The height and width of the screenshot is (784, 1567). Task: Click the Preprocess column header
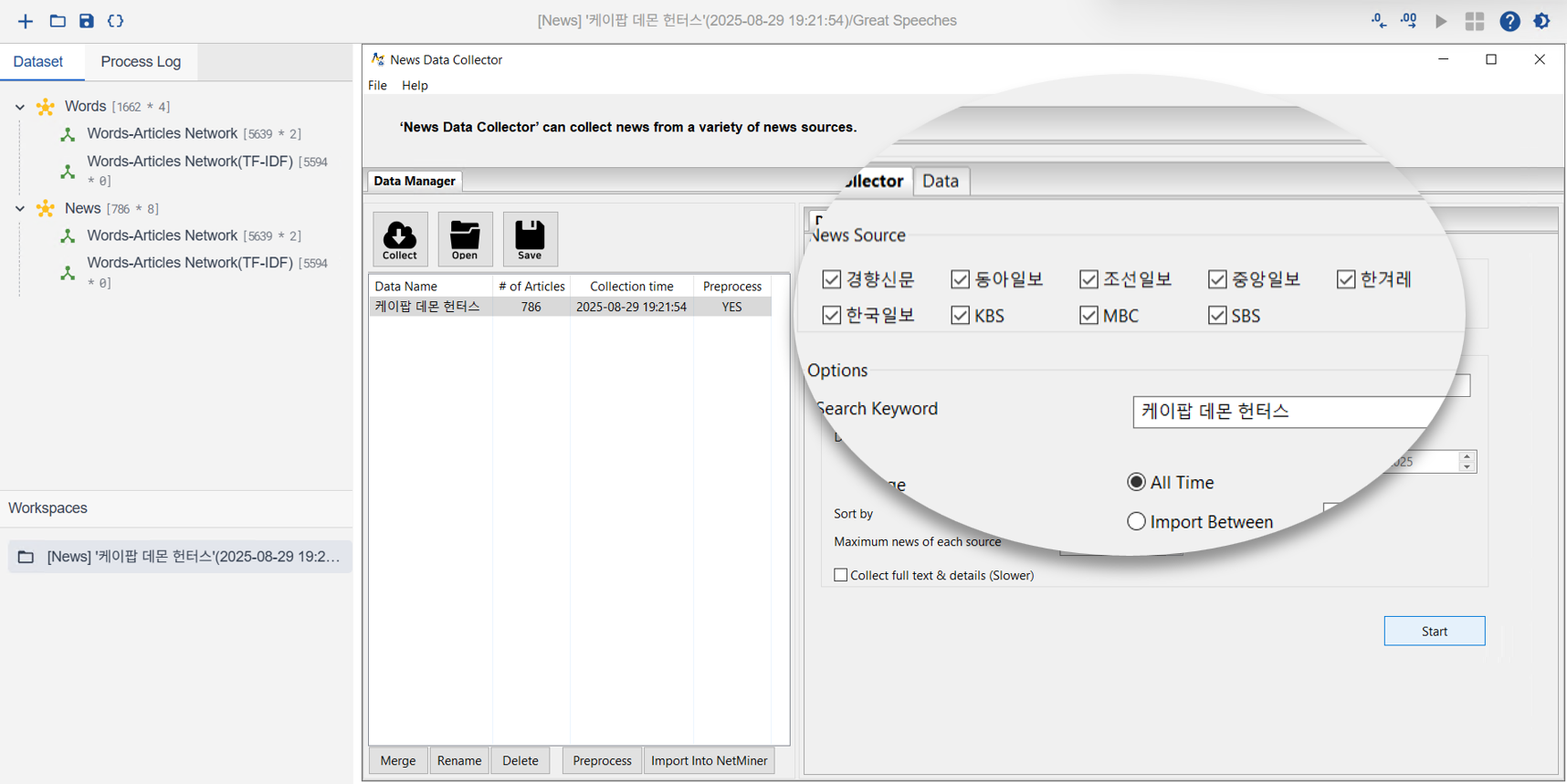732,286
